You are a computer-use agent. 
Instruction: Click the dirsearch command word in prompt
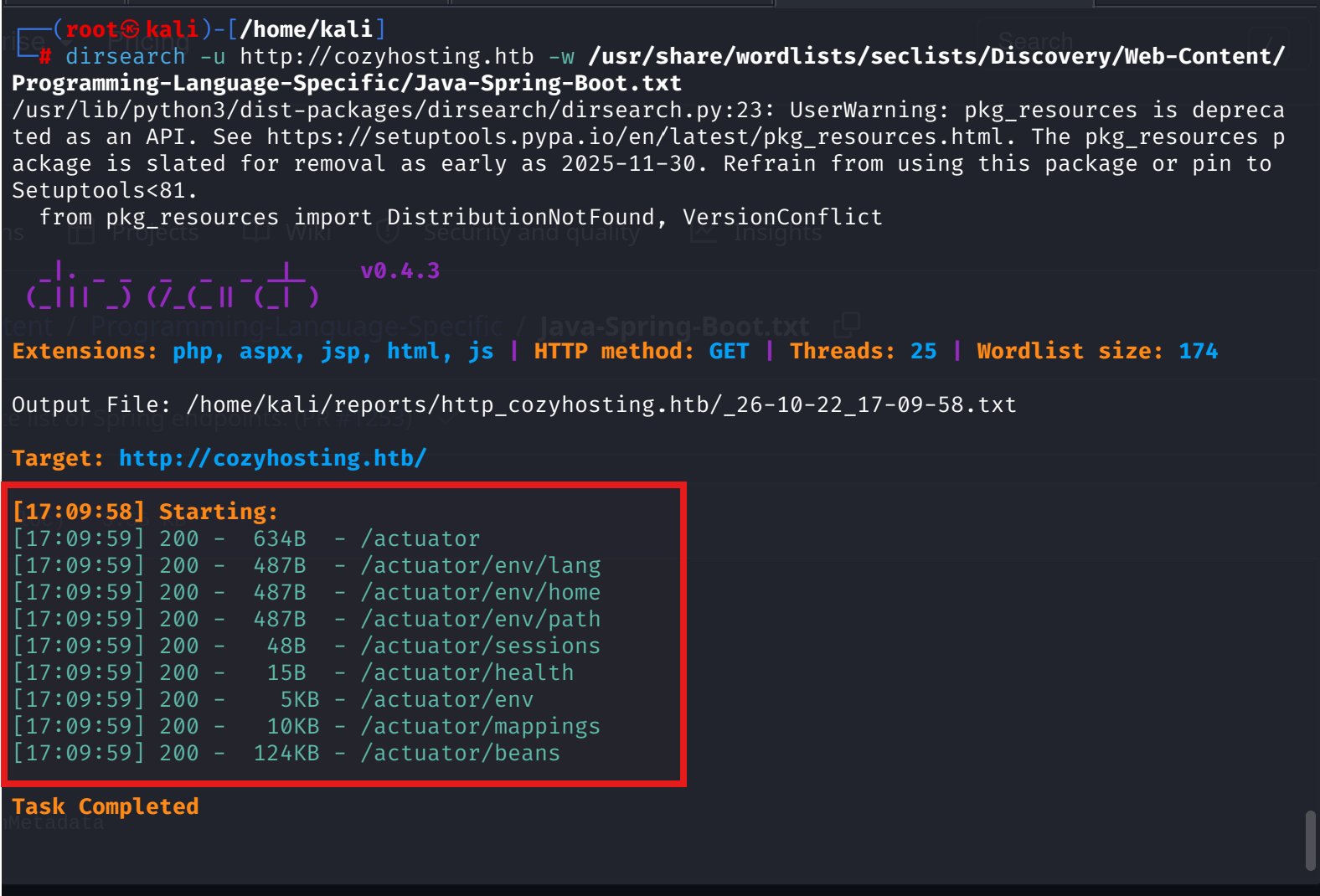point(125,56)
